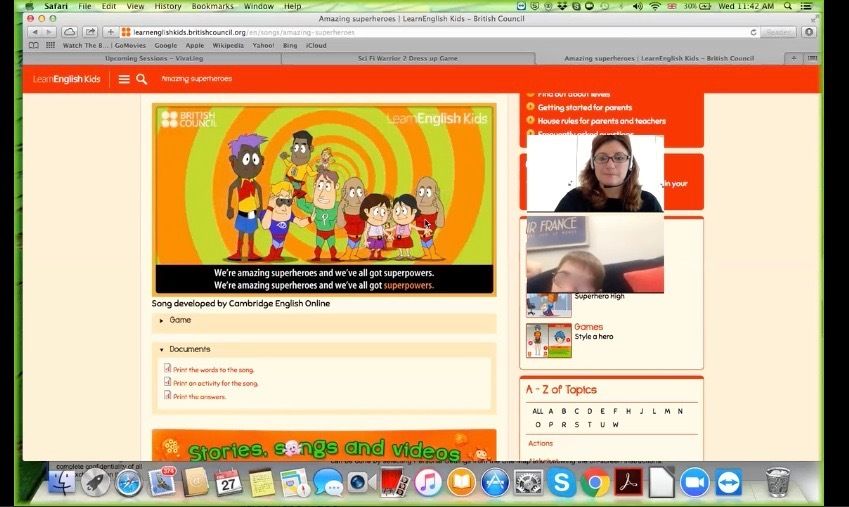Open Google Chrome in the dock
Screen dimensions: 849x507
coord(595,482)
